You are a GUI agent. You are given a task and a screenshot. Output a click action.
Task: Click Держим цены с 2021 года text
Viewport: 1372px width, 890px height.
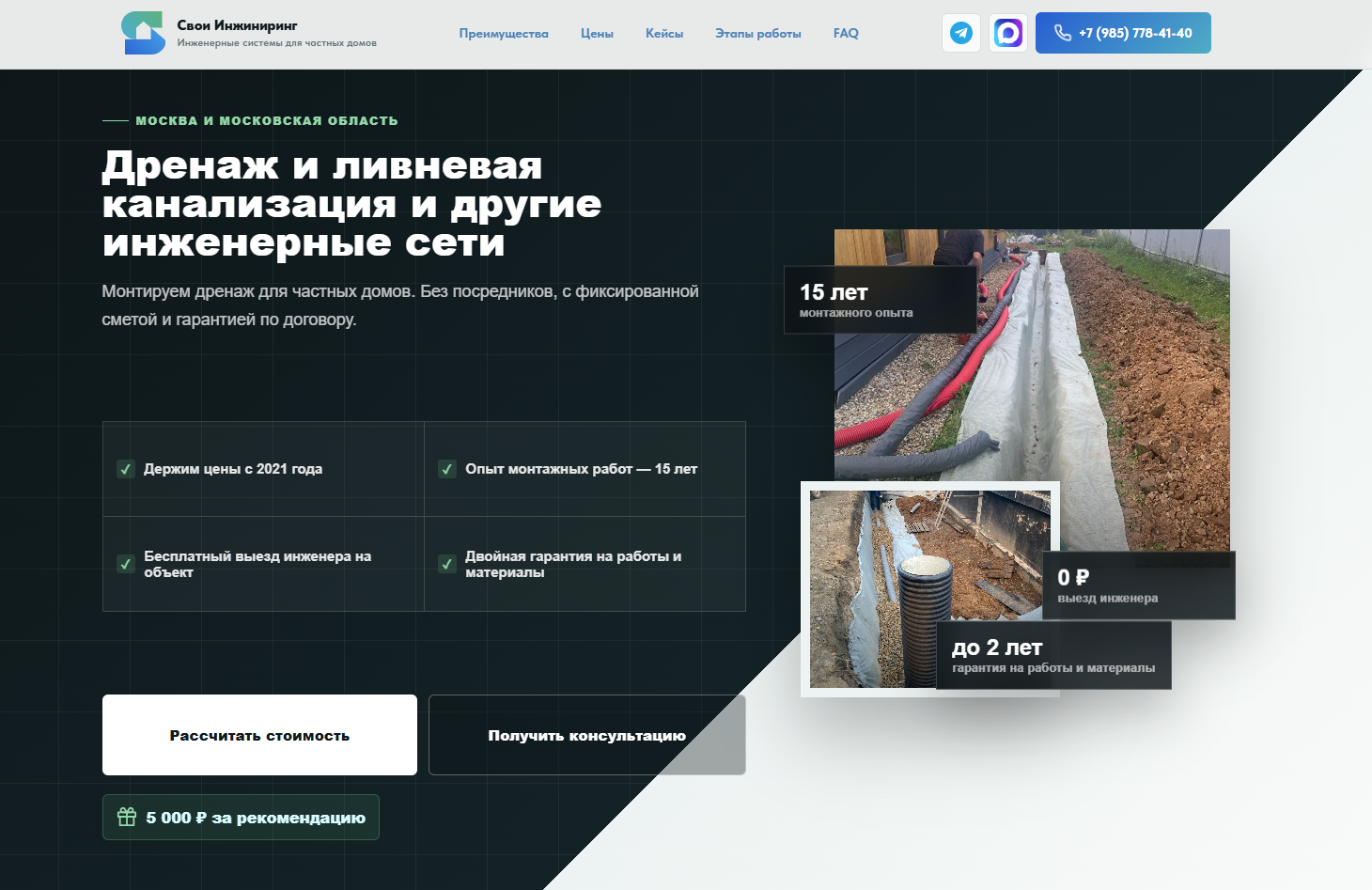233,469
